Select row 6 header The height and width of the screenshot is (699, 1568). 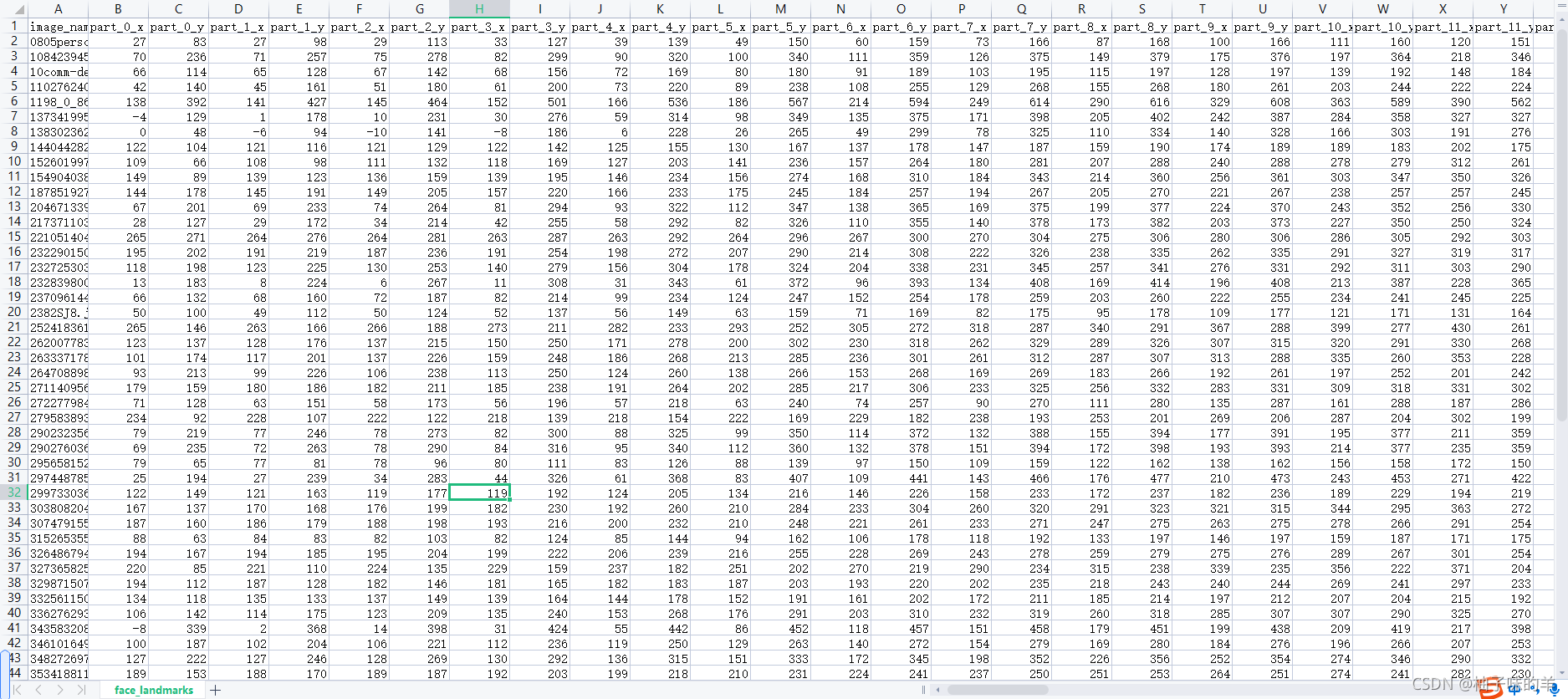coord(13,101)
